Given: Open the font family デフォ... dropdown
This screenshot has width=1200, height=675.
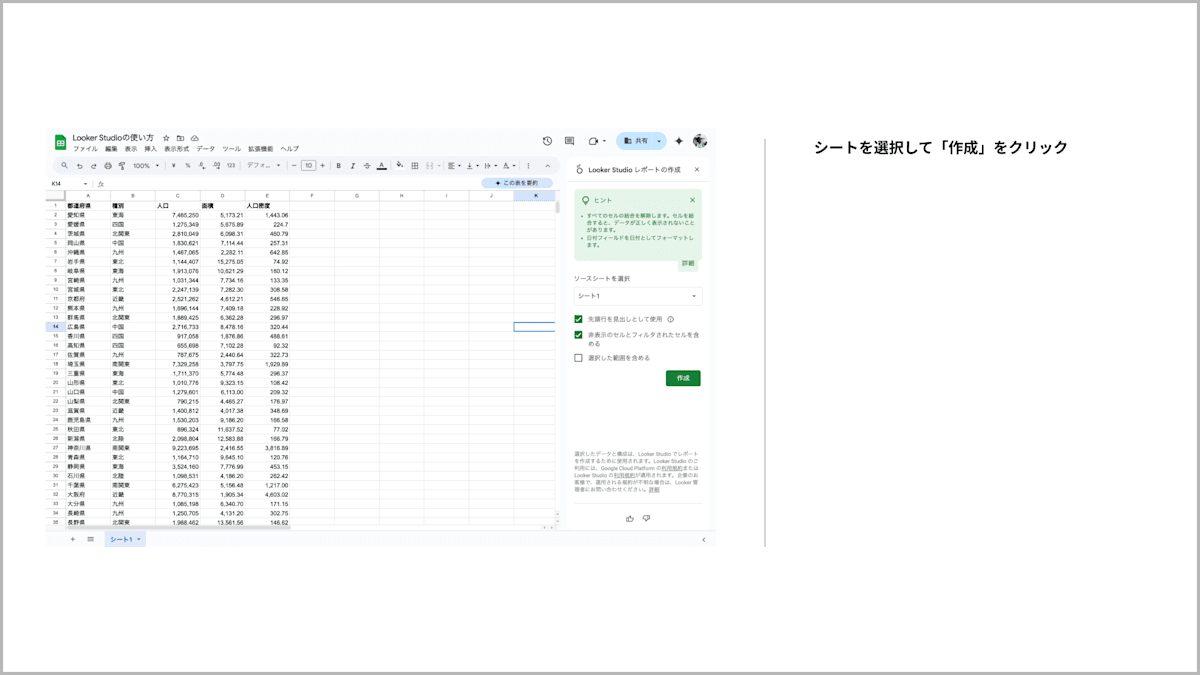Looking at the screenshot, I should (x=266, y=166).
